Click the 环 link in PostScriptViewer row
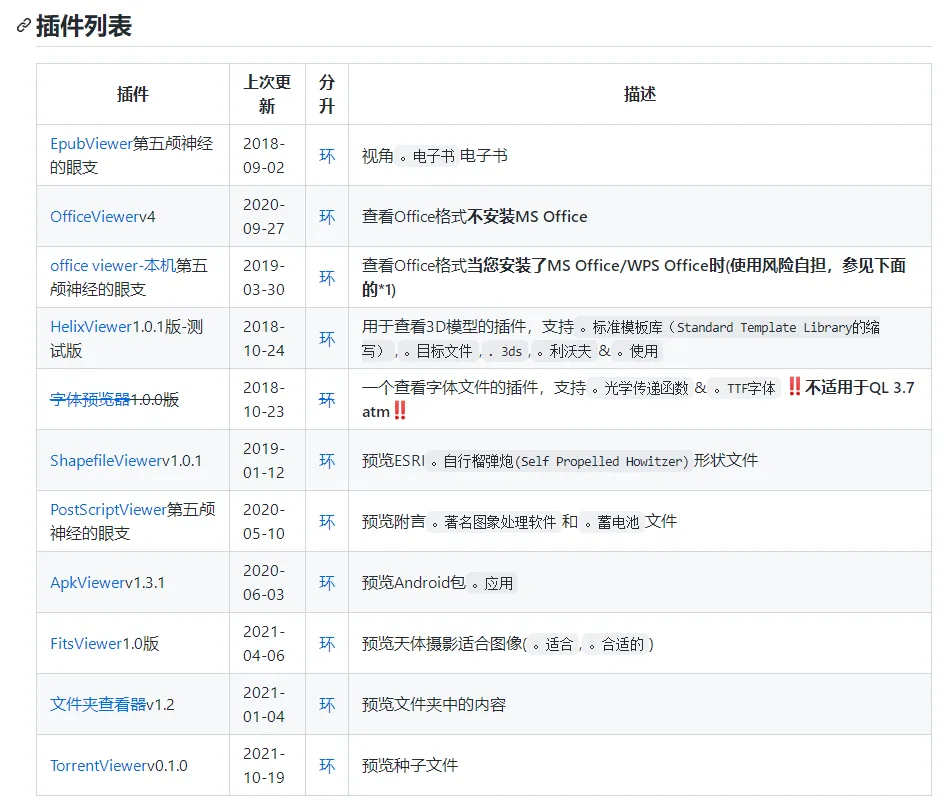 327,522
